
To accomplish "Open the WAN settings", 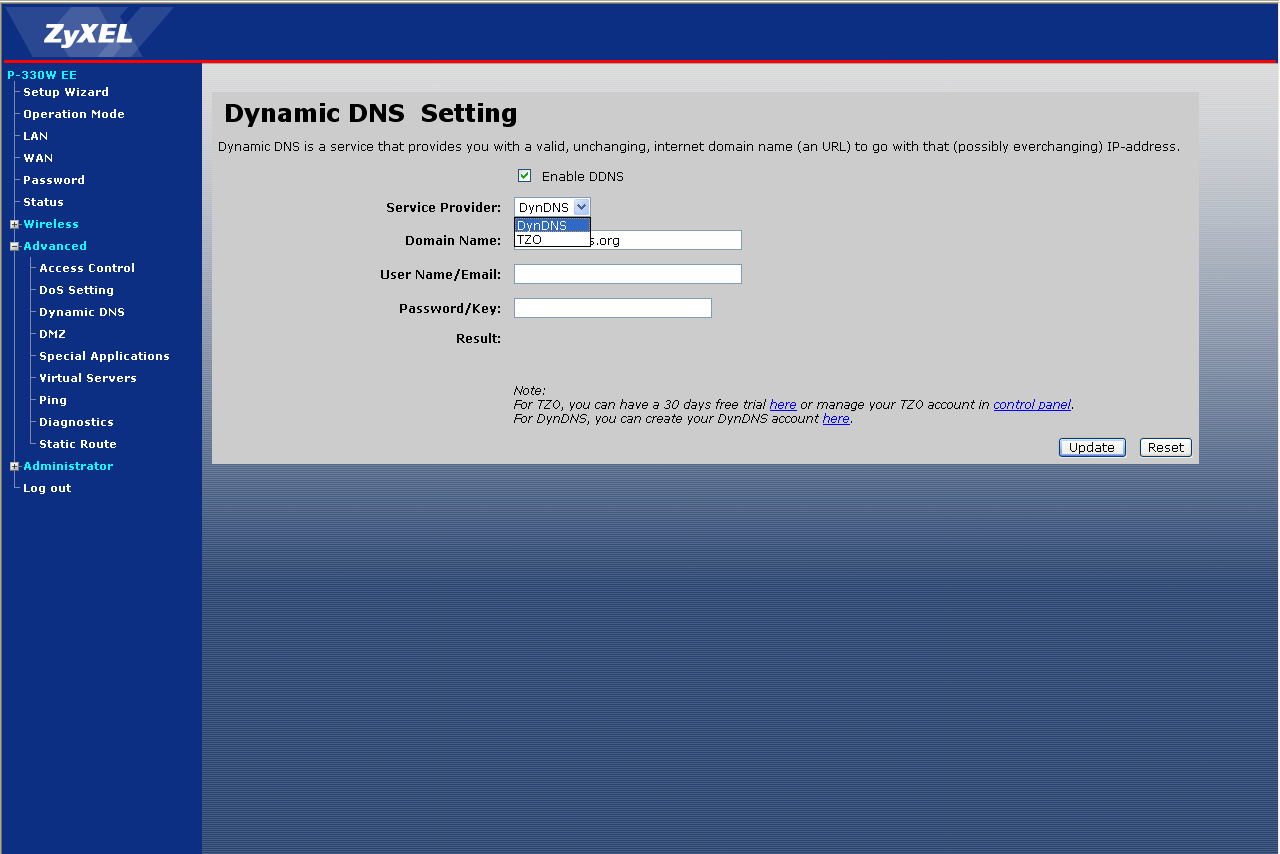I will pos(38,158).
